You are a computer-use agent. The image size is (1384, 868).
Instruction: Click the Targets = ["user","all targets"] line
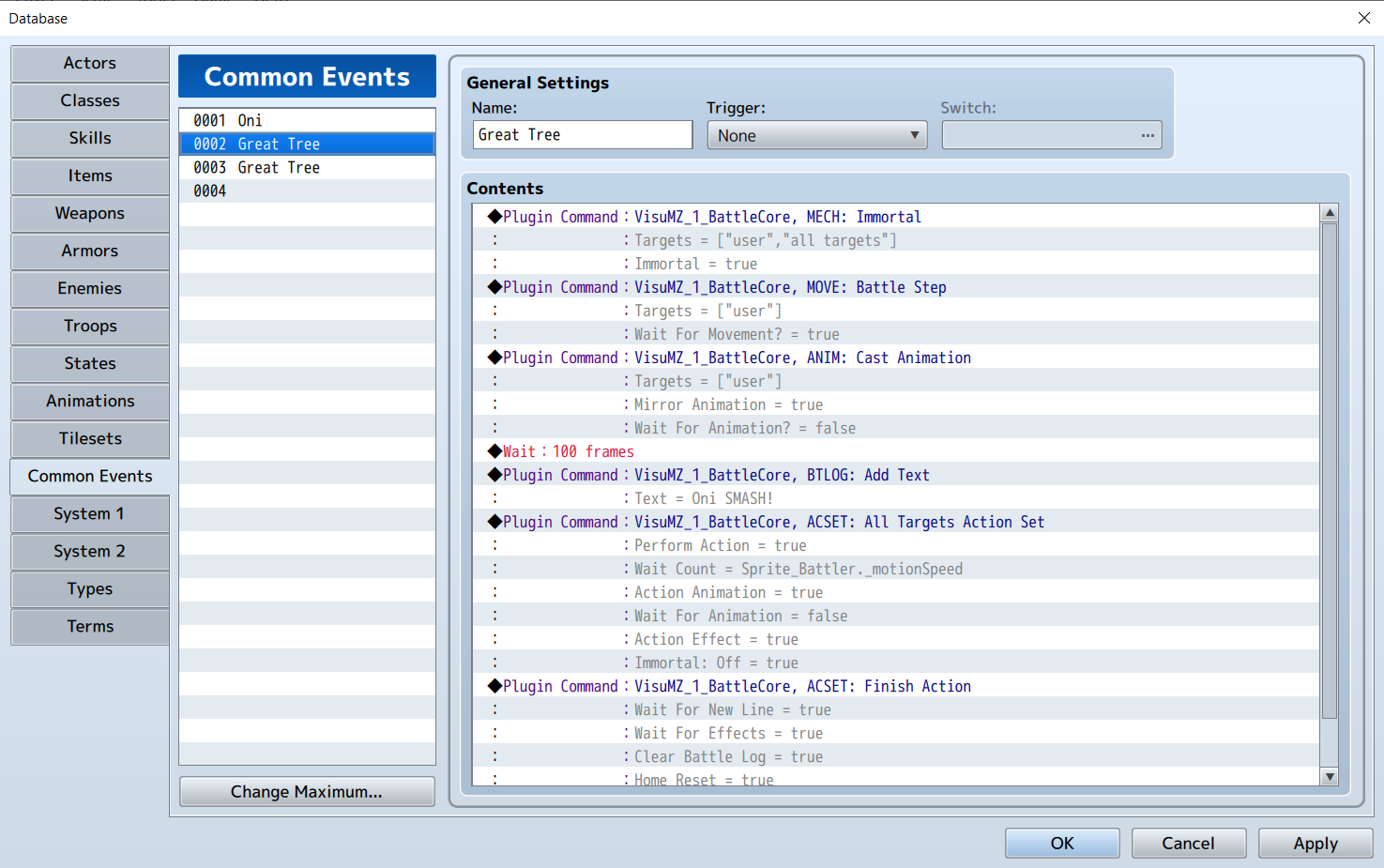point(896,240)
